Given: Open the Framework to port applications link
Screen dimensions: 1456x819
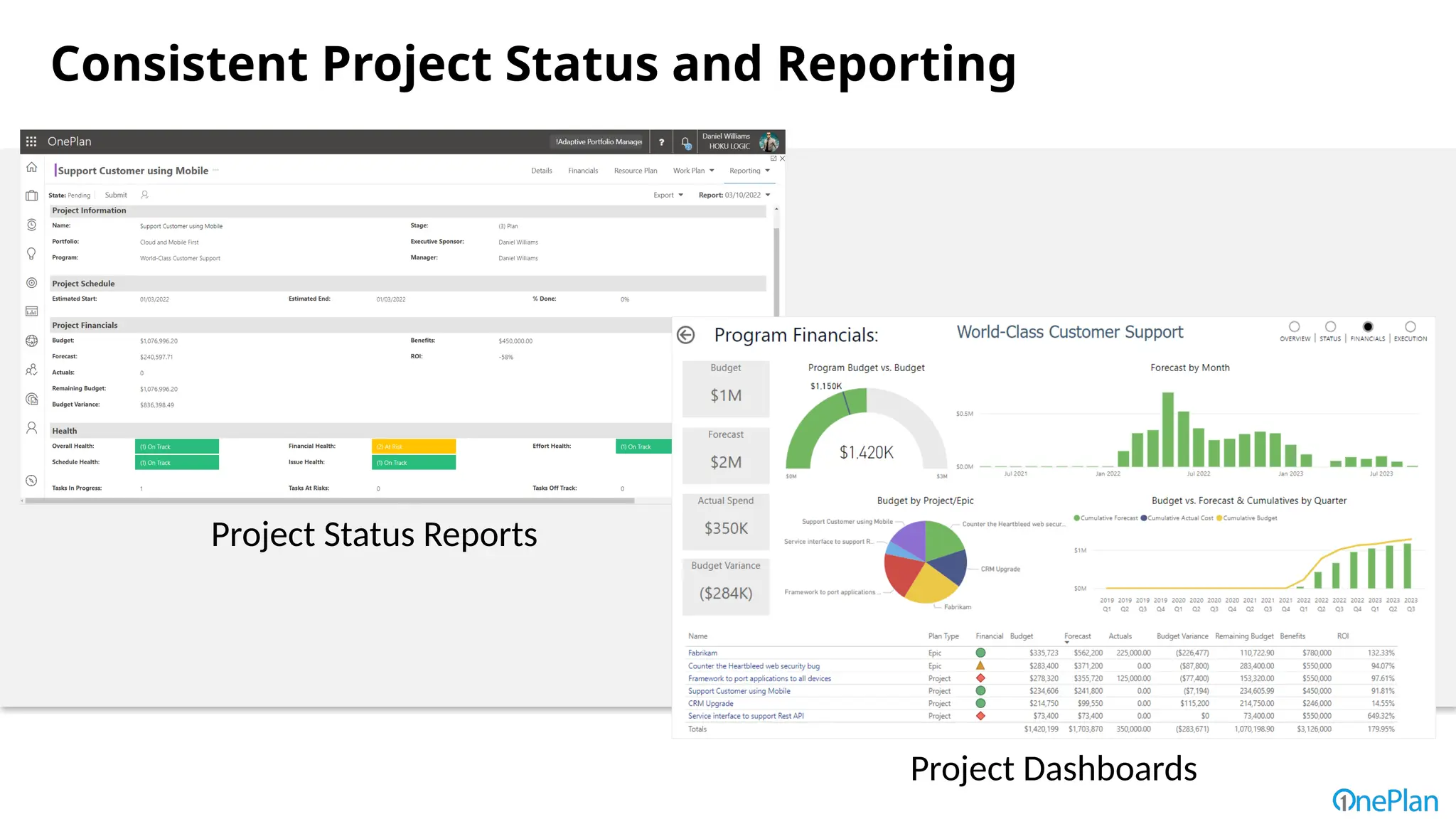Looking at the screenshot, I should coord(759,678).
